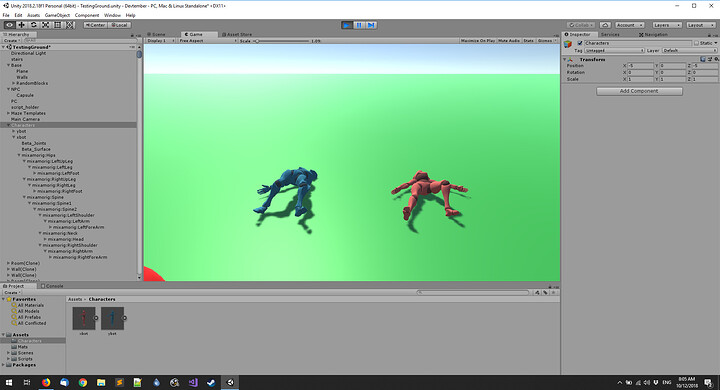Open the Component menu
Screen dimensions: 720x390
(x=87, y=15)
